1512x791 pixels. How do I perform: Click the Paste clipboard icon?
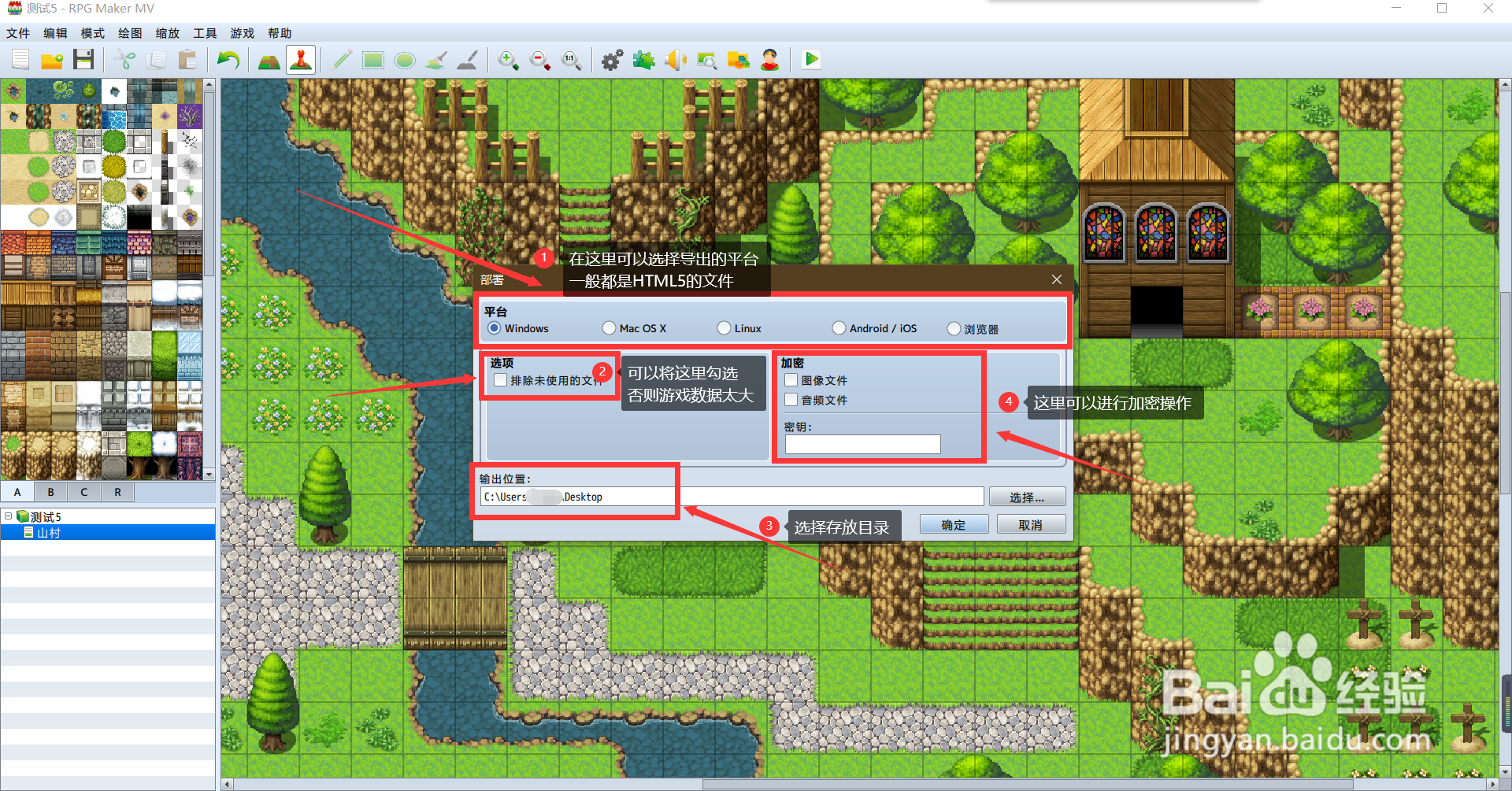[187, 60]
